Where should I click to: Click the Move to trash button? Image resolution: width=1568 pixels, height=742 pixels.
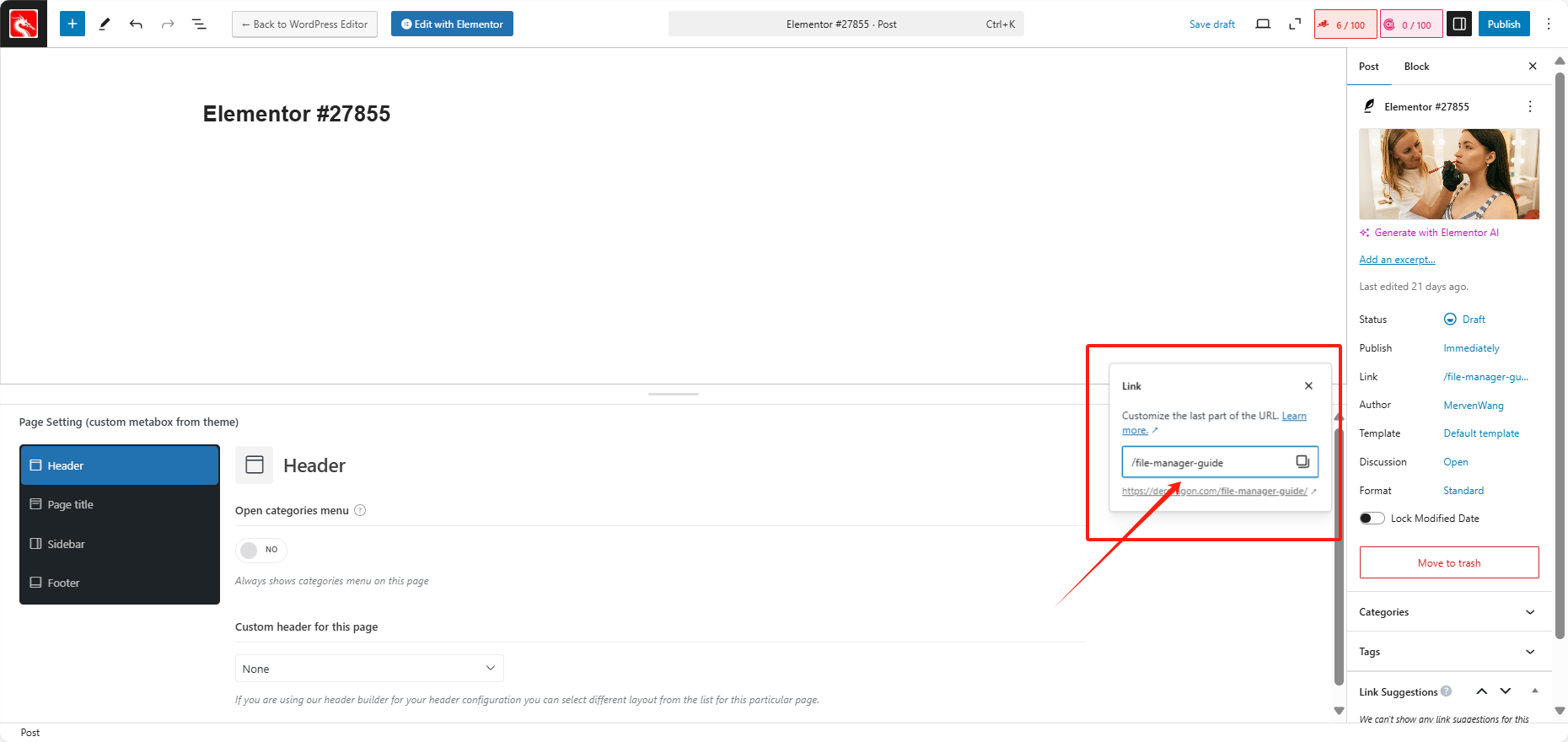(x=1448, y=562)
